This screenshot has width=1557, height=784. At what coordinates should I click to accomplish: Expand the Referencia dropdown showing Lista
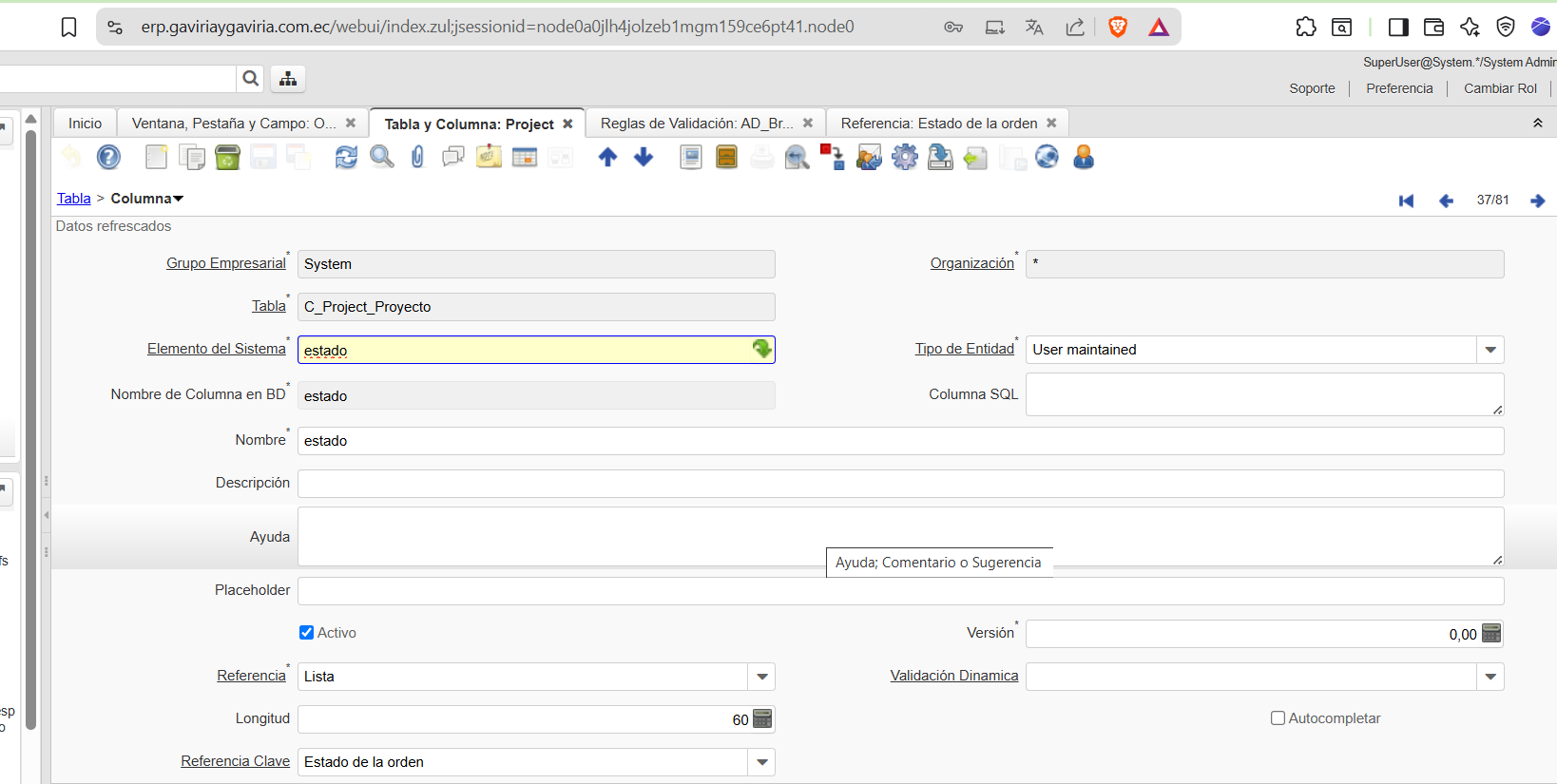(x=761, y=677)
